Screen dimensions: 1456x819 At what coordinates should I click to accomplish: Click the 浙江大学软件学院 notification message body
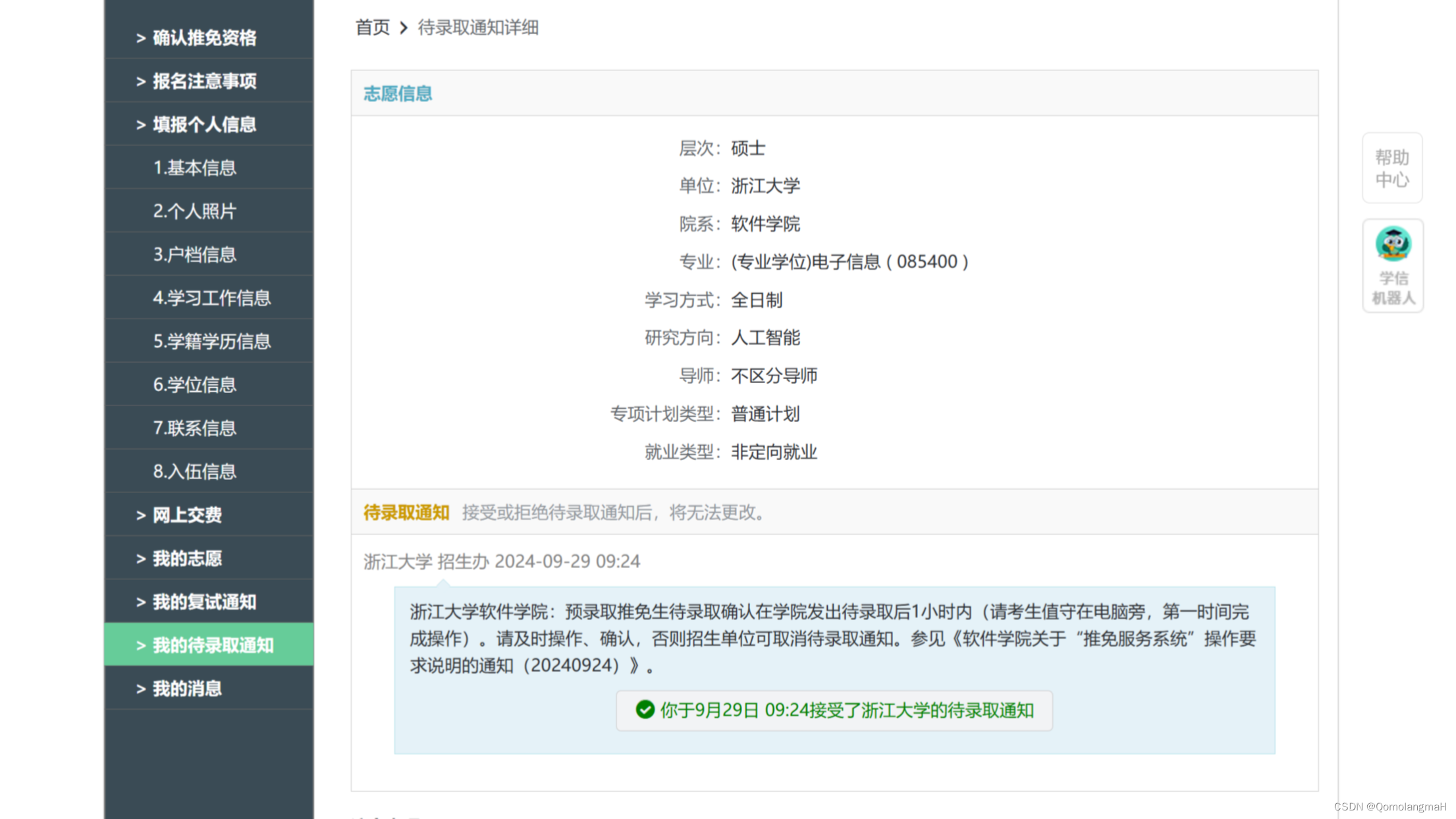tap(833, 639)
